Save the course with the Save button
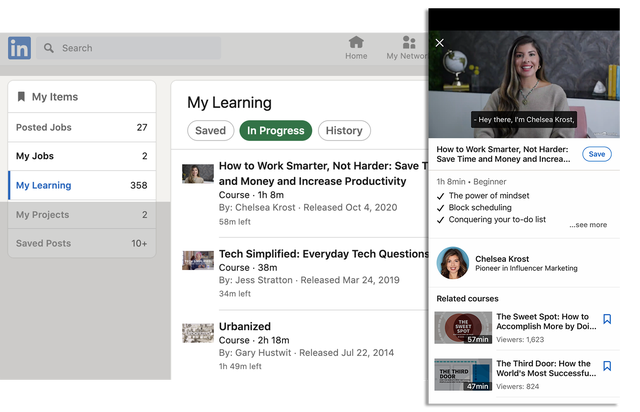Viewport: 640px width, 412px height. click(596, 154)
